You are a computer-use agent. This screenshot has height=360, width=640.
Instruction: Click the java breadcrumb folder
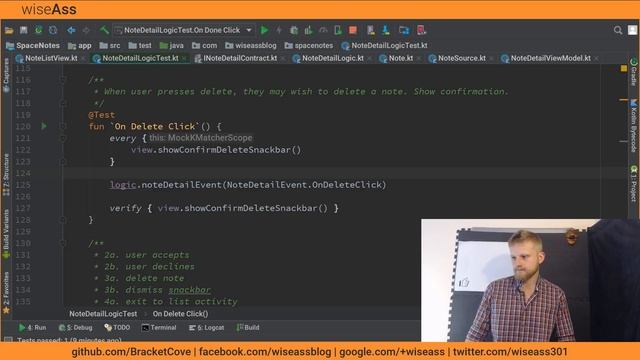(x=172, y=45)
